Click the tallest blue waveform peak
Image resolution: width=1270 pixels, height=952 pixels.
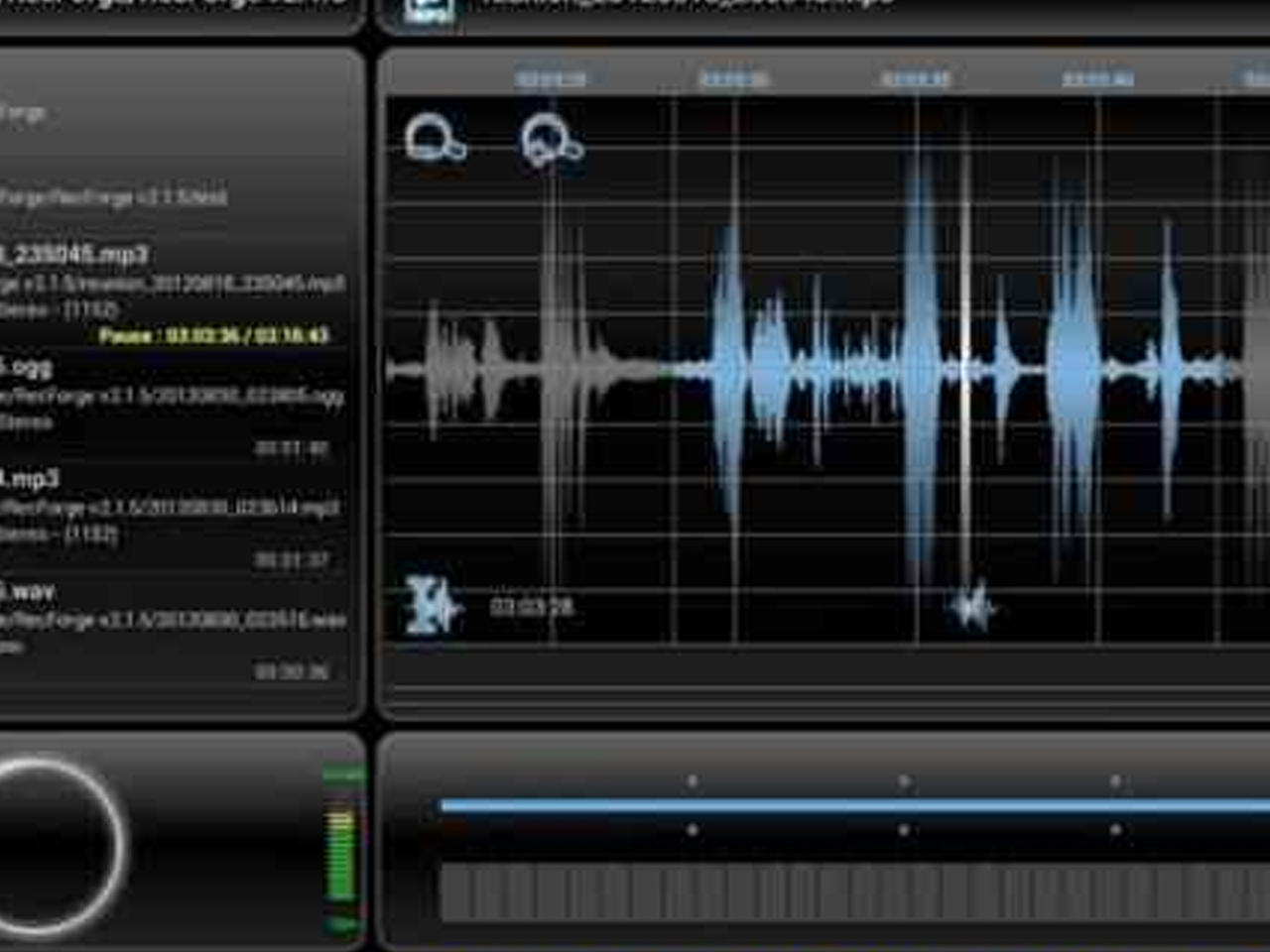920,367
